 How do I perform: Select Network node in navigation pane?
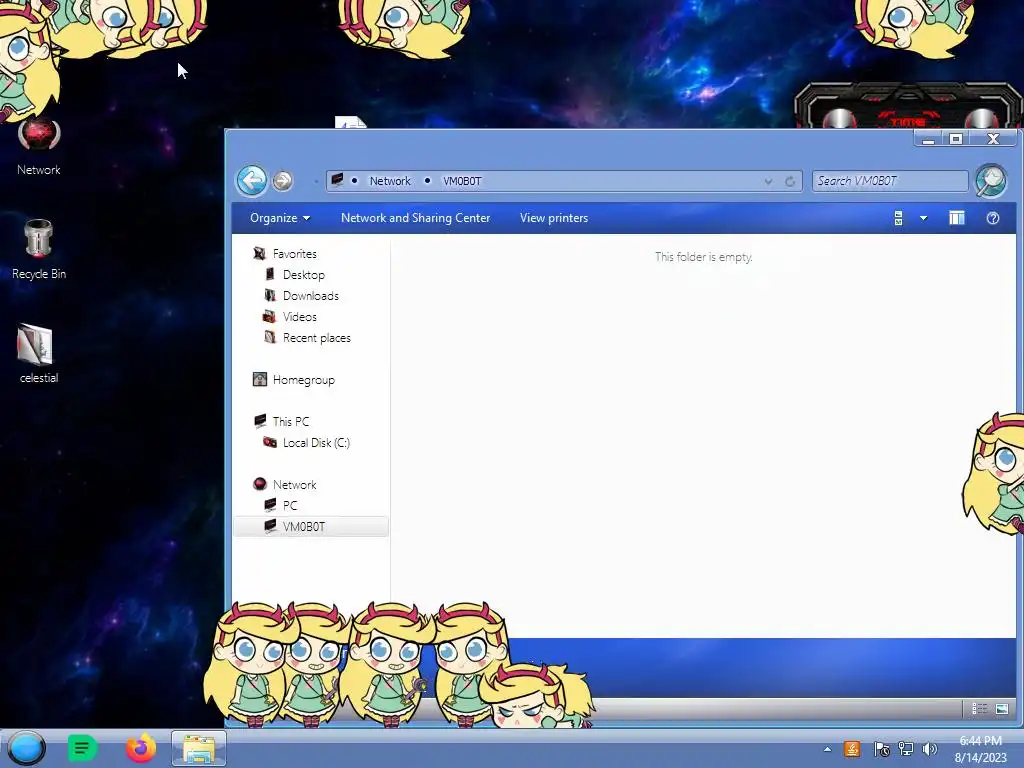click(x=295, y=485)
